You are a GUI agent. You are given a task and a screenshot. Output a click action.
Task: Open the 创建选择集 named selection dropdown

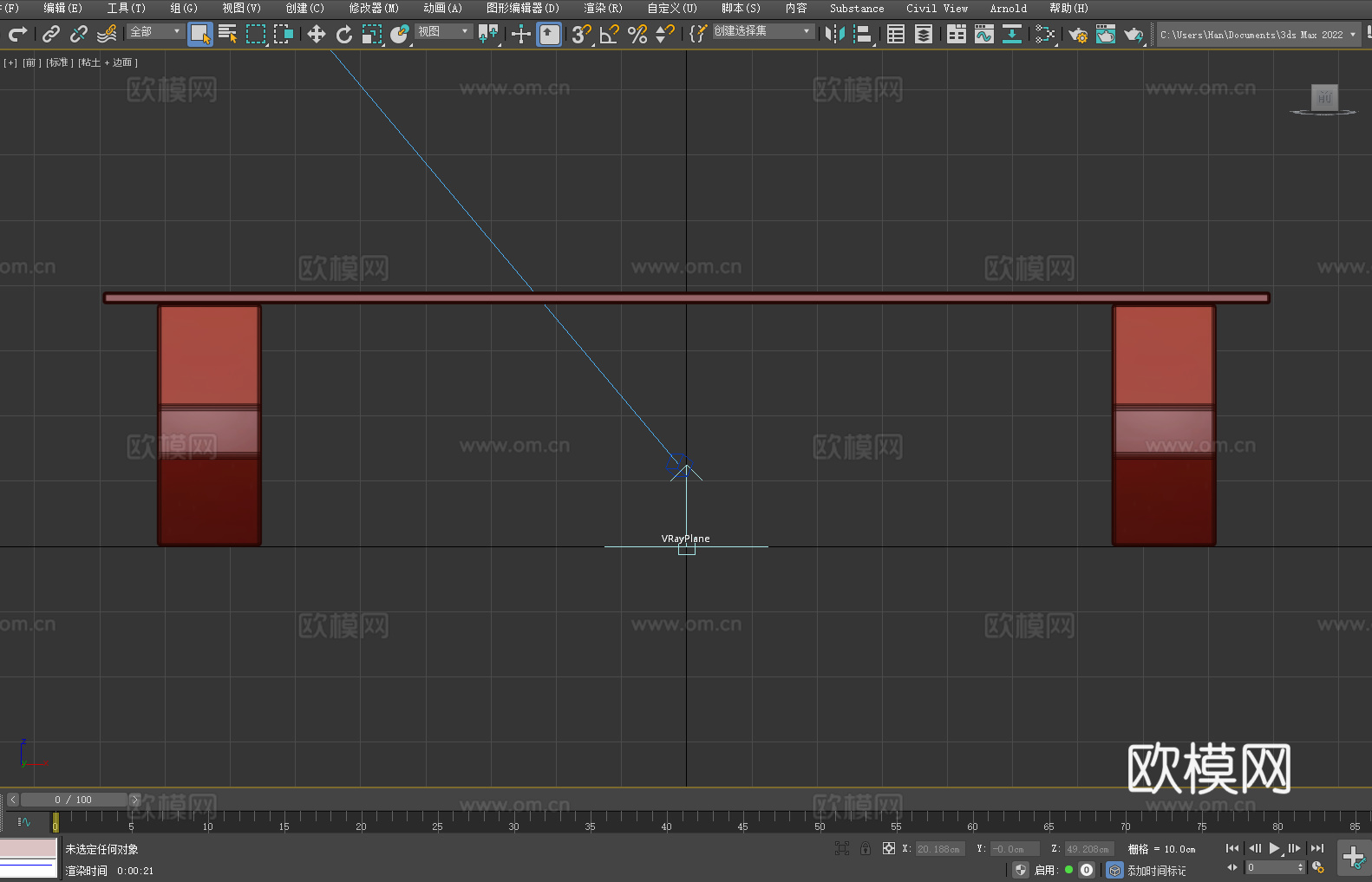pos(763,31)
